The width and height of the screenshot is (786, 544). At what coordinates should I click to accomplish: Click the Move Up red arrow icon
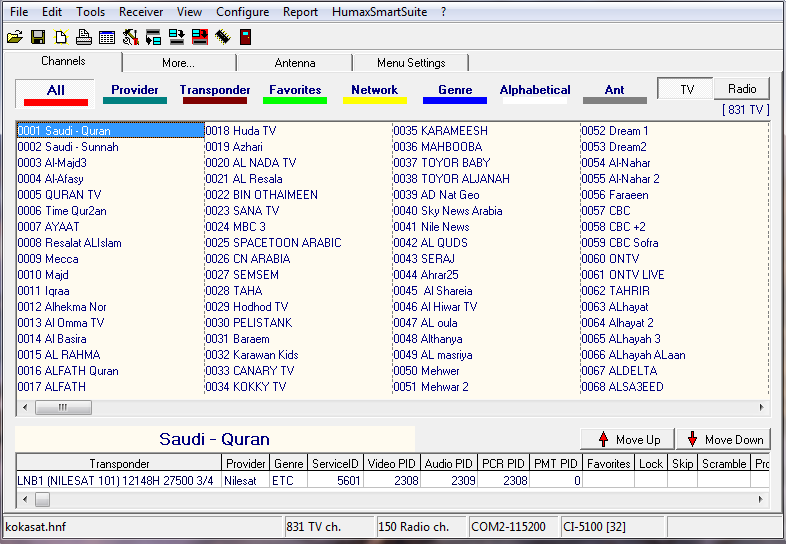coord(604,439)
